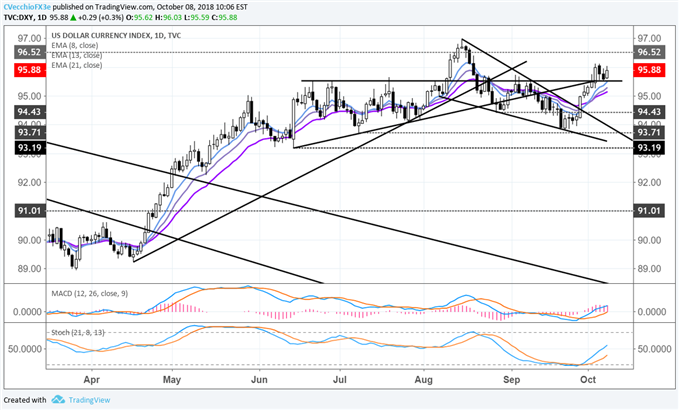
Task: Click the Aug label on time axis
Action: coord(423,380)
